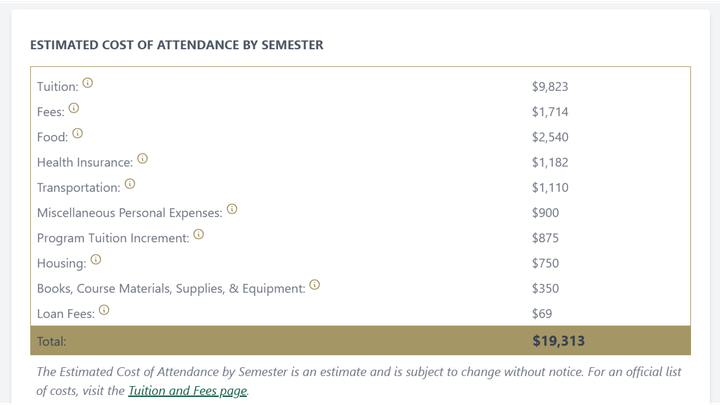
Task: Click the $9,823 tuition amount
Action: 550,87
